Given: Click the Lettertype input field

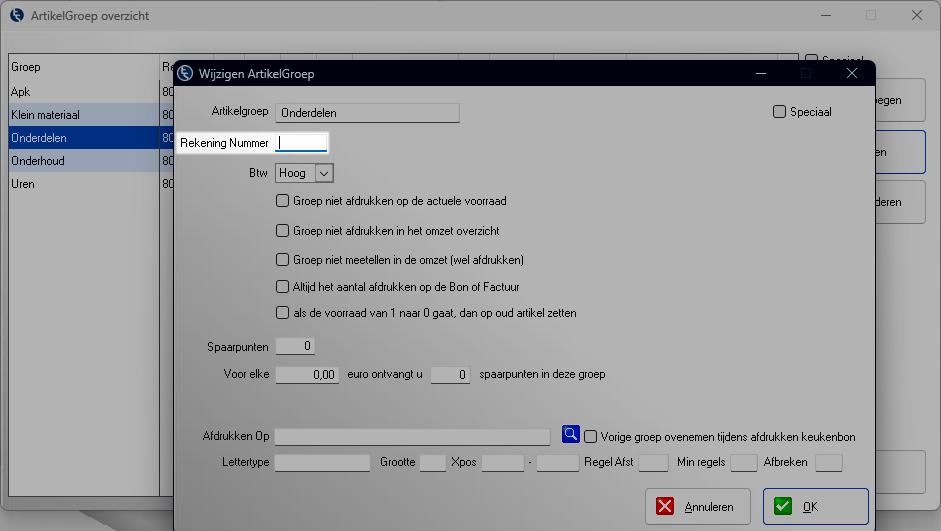Looking at the screenshot, I should [322, 463].
